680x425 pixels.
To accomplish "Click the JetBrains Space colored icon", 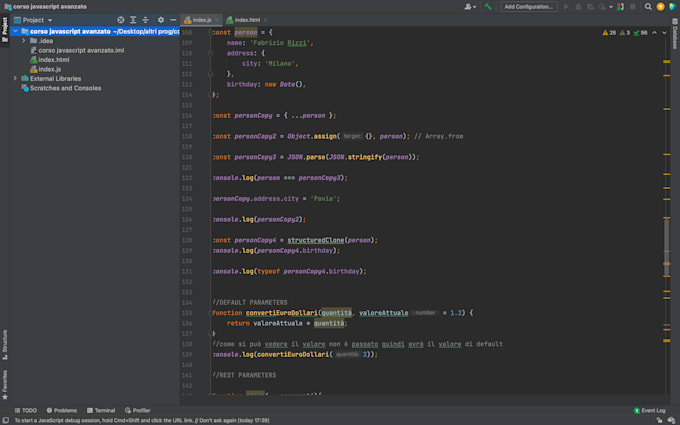I will tap(673, 7).
